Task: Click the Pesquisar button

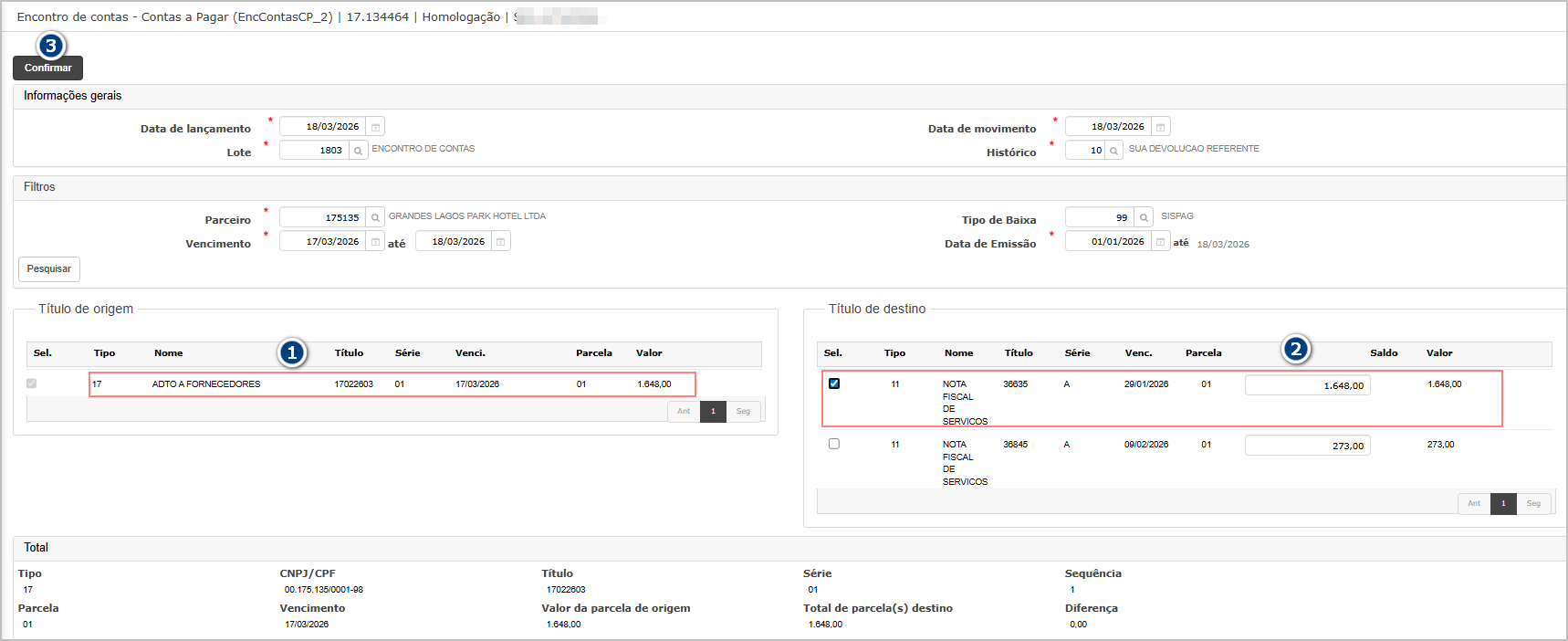Action: 49,269
